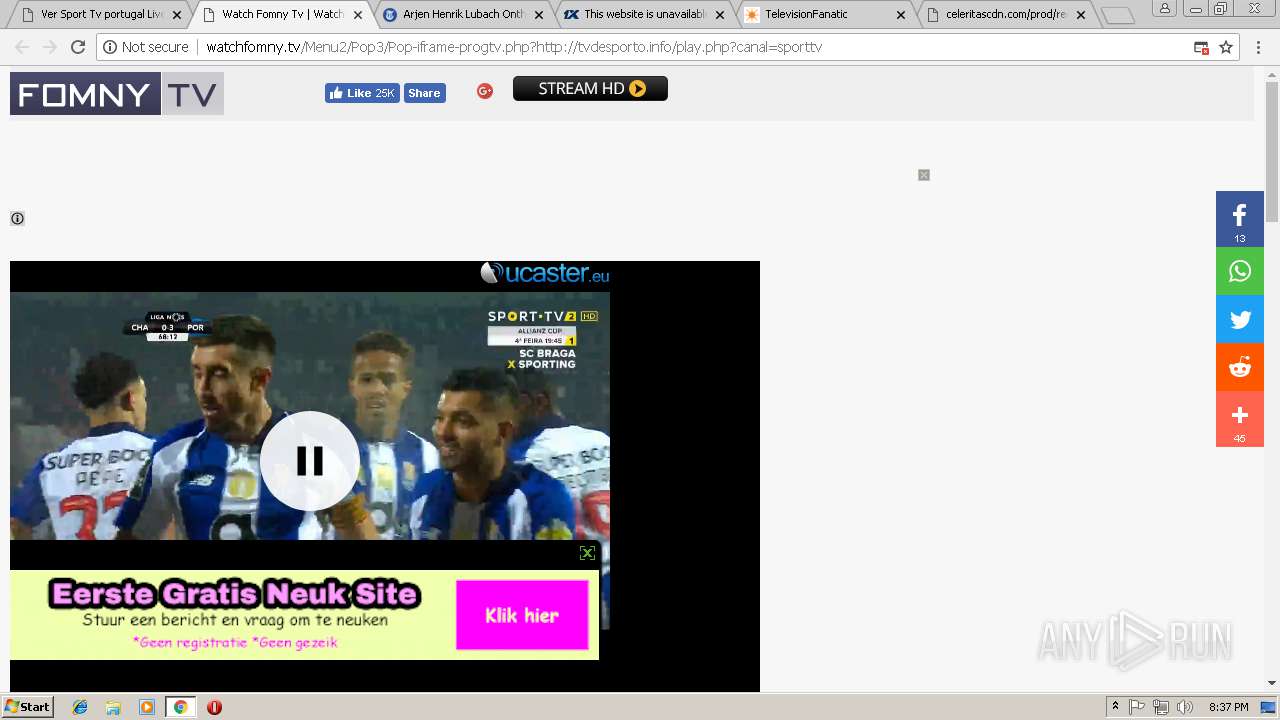Viewport: 1280px width, 720px height.
Task: Open Internet Explorer from taskbar
Action: tap(80, 707)
